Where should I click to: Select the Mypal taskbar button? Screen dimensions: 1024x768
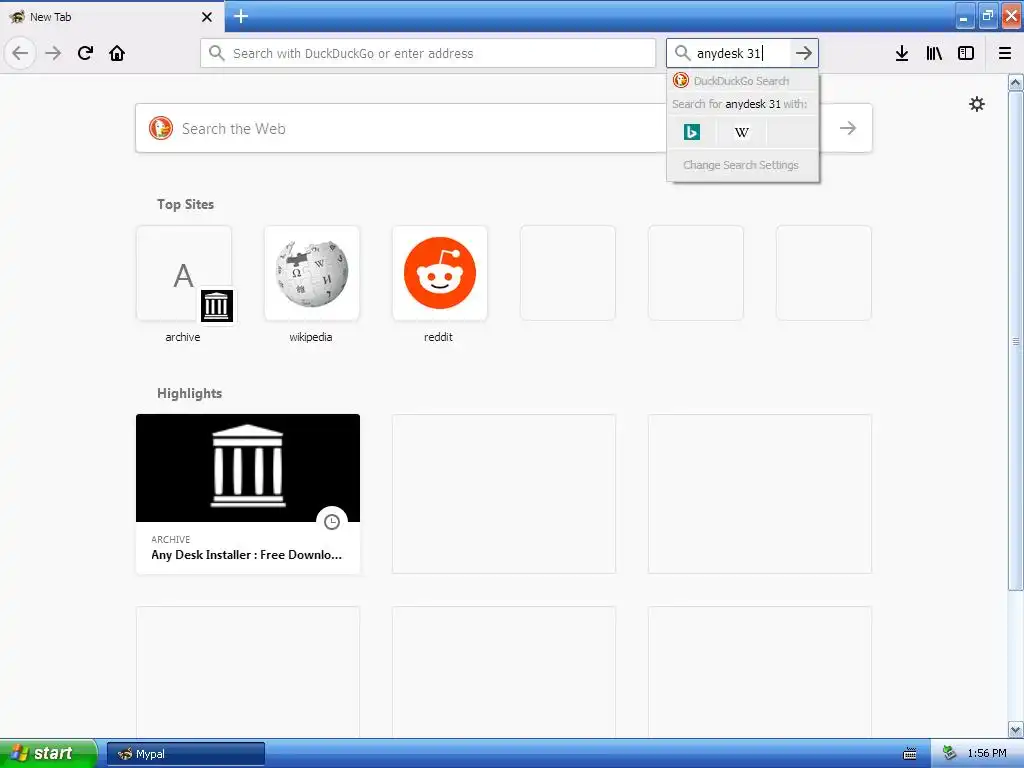point(186,754)
